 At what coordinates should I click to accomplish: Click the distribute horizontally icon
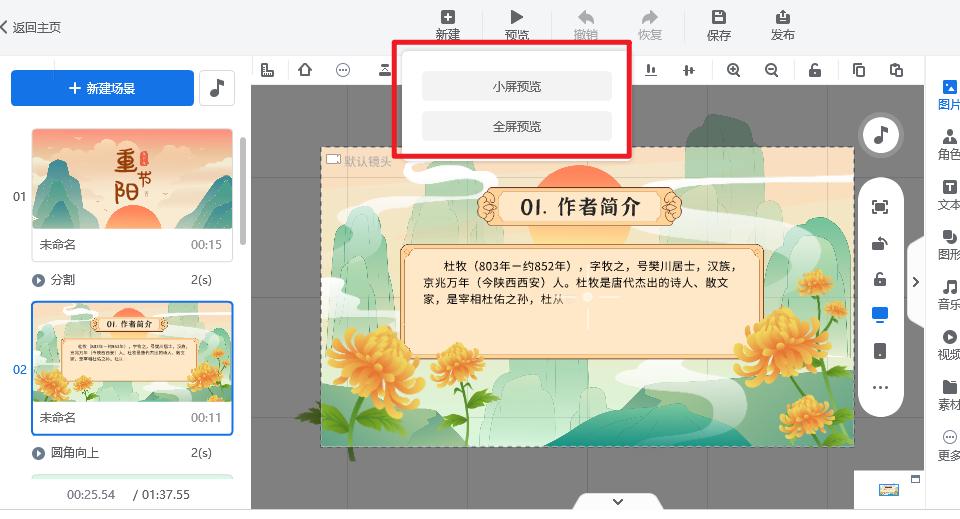[x=689, y=70]
